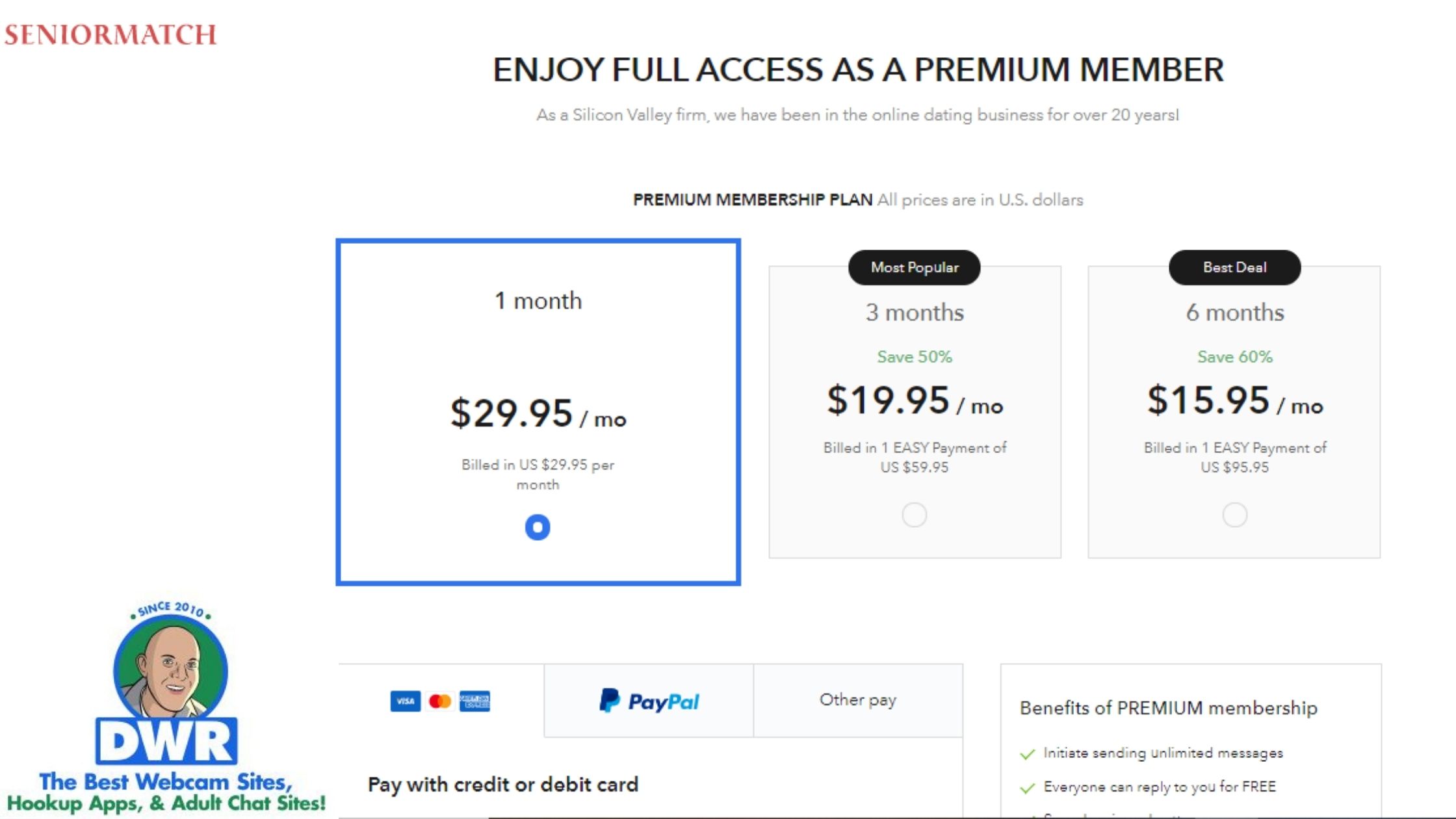Click the American Express card icon

pos(474,701)
